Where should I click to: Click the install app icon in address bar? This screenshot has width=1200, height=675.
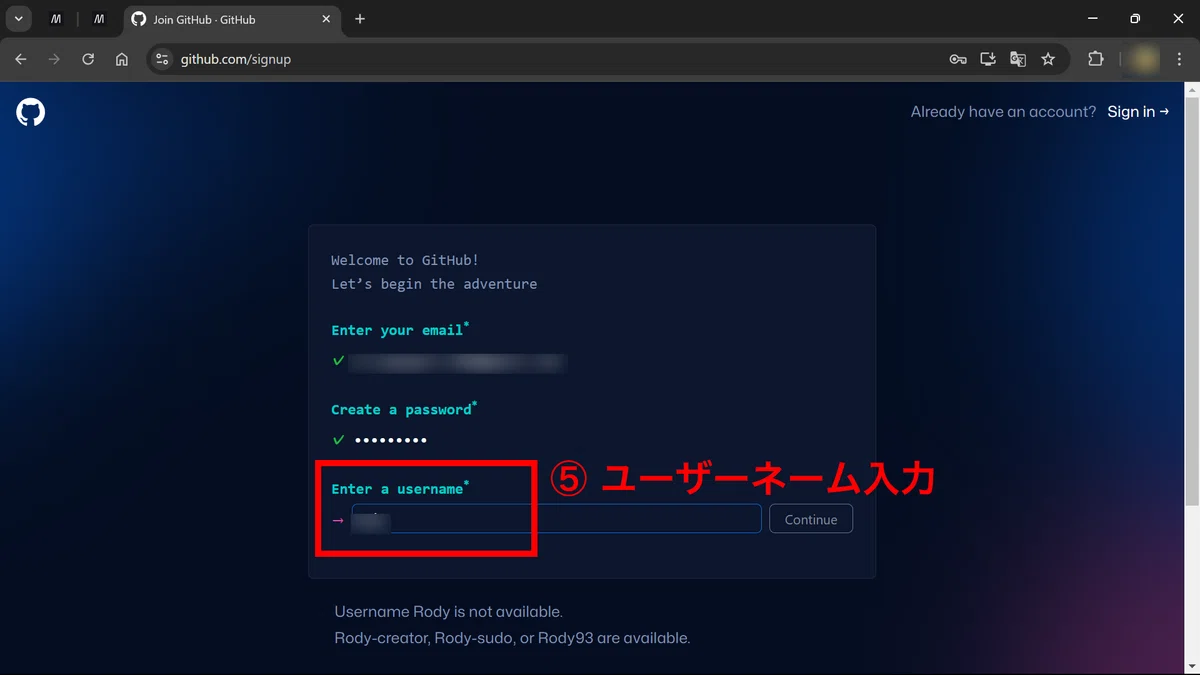coord(988,59)
